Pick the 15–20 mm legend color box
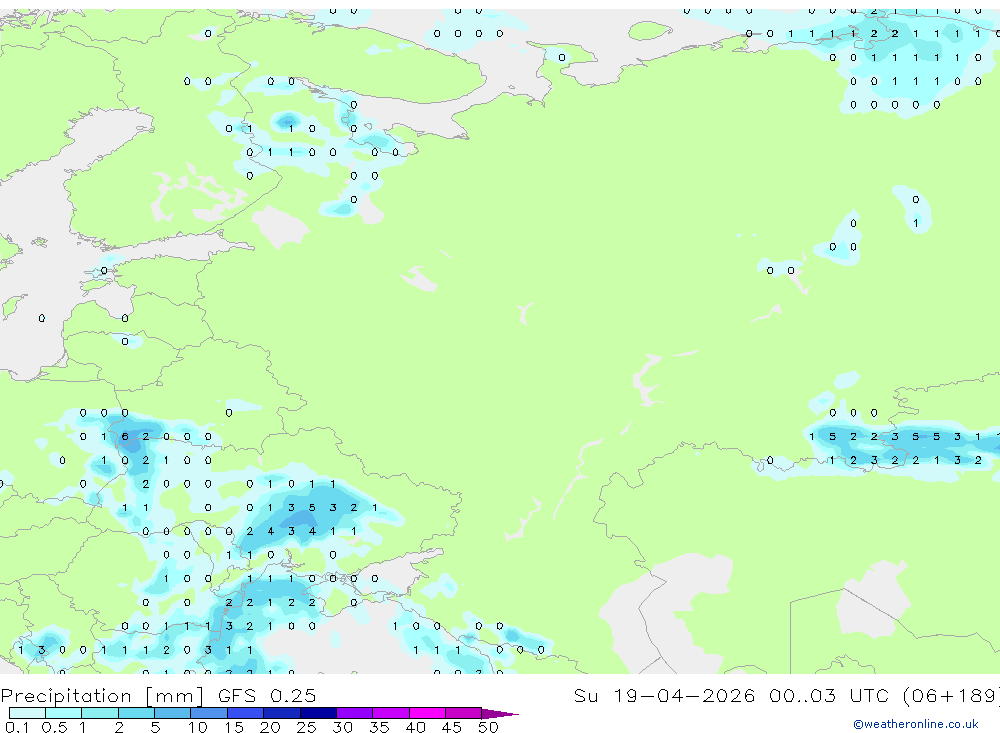Viewport: 1000px width, 733px height. coord(246,713)
